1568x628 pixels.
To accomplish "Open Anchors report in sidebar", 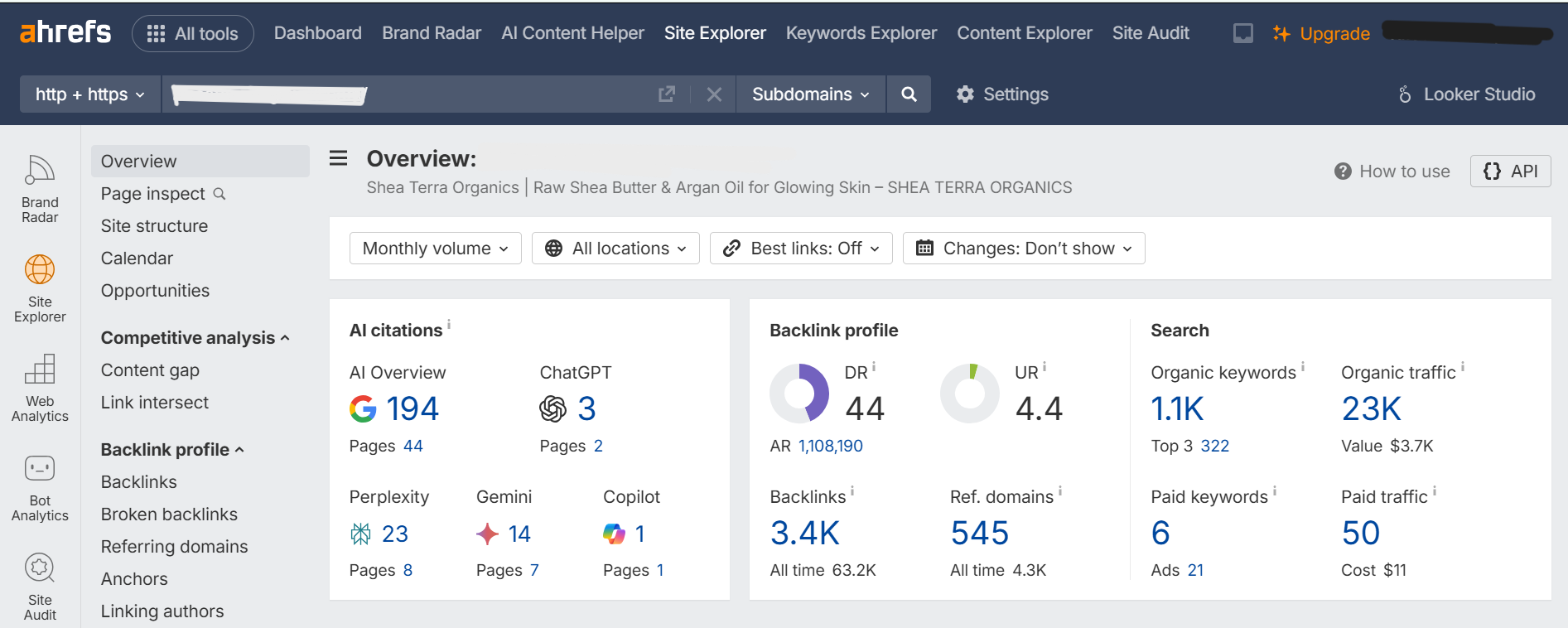I will click(x=134, y=579).
